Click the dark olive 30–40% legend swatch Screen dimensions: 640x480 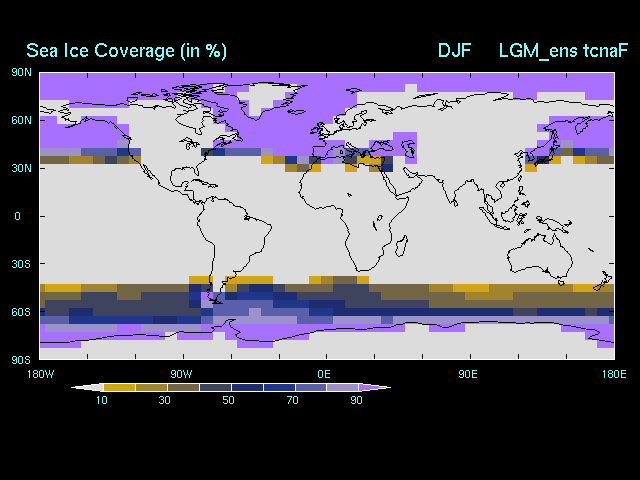tap(183, 387)
